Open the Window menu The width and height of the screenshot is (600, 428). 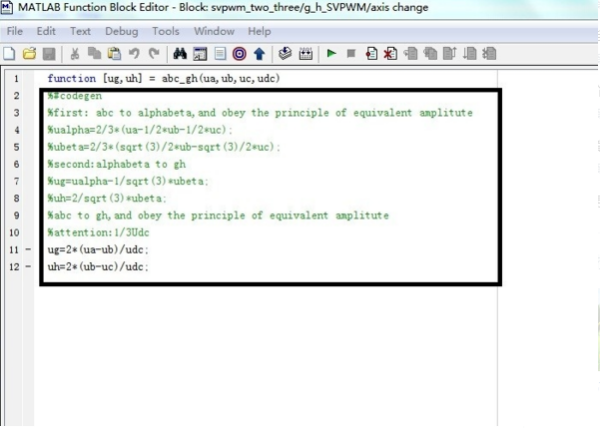(214, 31)
